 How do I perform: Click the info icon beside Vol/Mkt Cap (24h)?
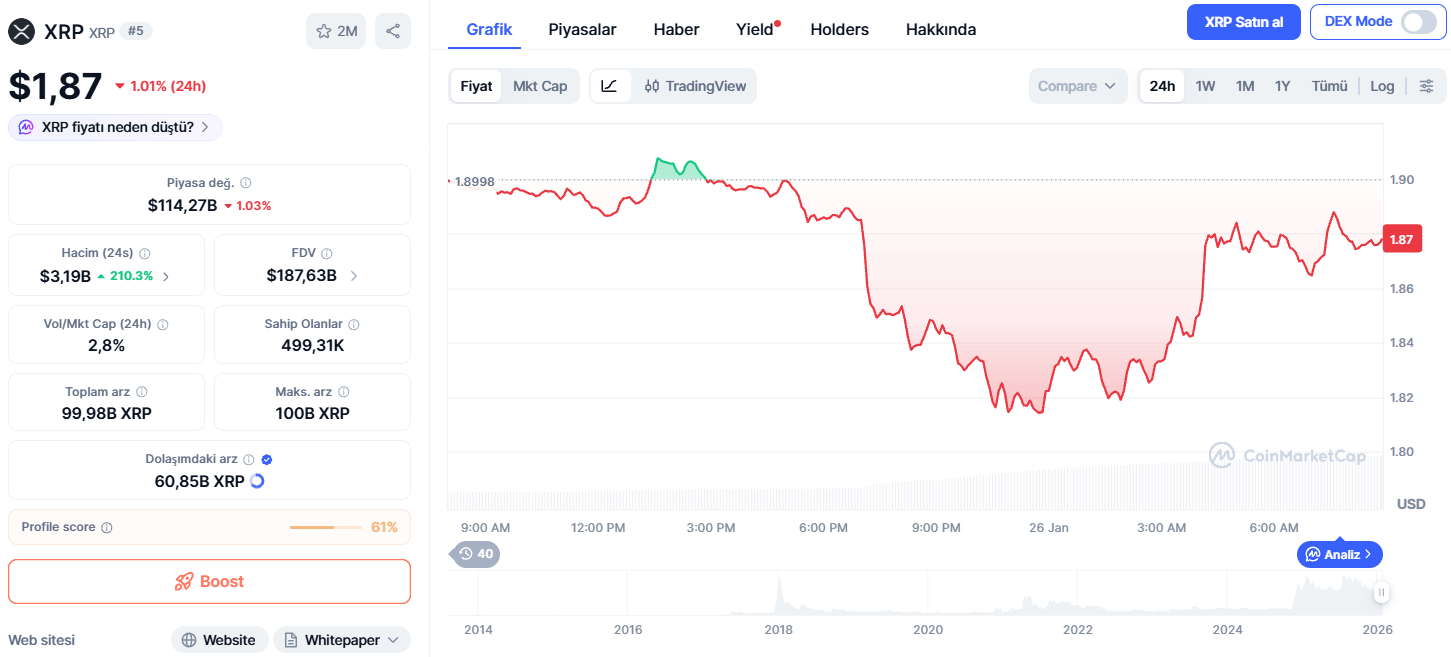coord(163,324)
